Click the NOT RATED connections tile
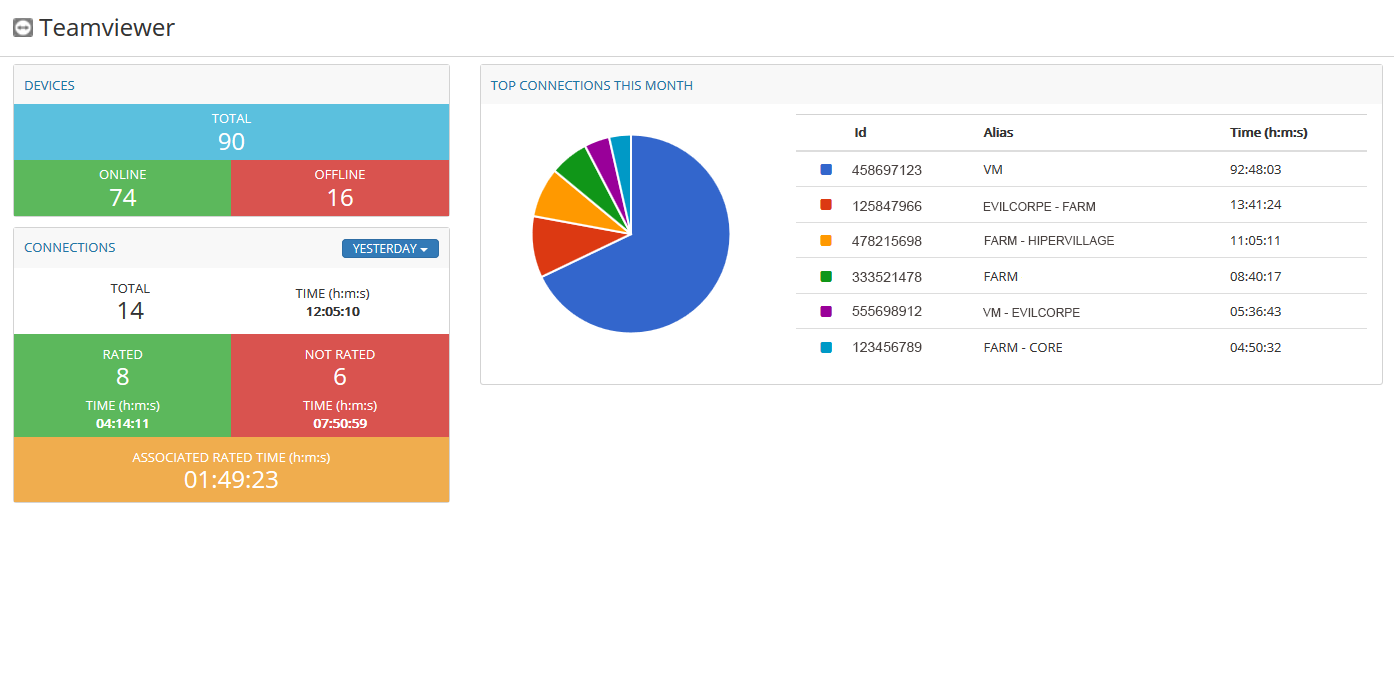 tap(340, 385)
